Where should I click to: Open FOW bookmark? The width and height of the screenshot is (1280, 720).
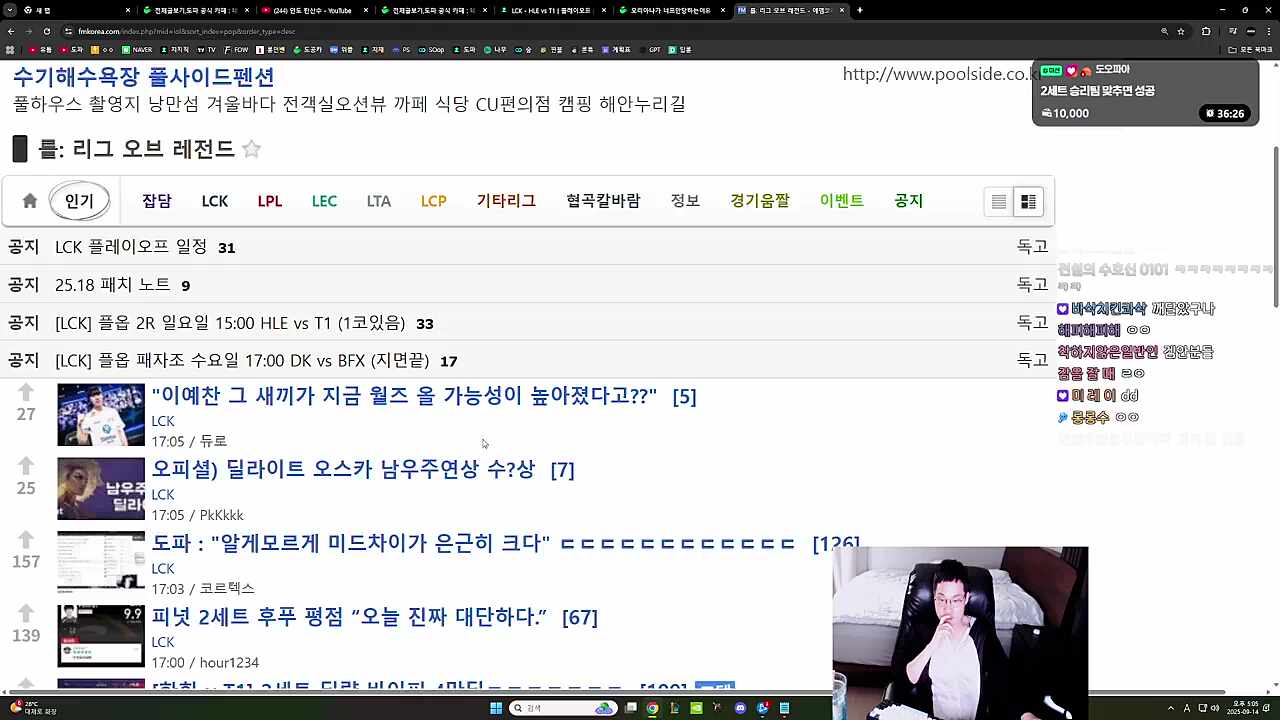(x=236, y=49)
